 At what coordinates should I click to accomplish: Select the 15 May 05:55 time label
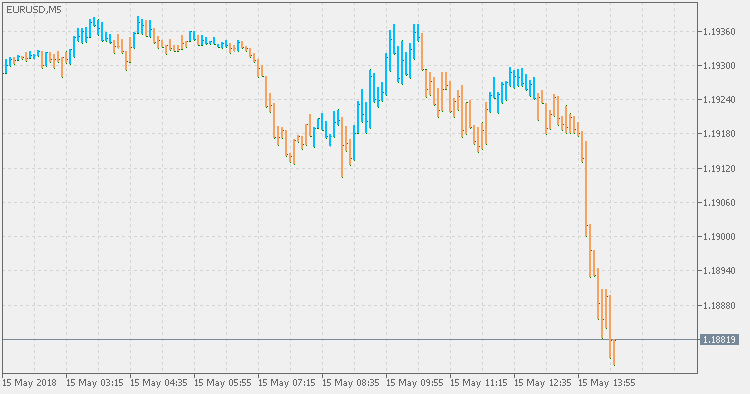click(x=223, y=383)
